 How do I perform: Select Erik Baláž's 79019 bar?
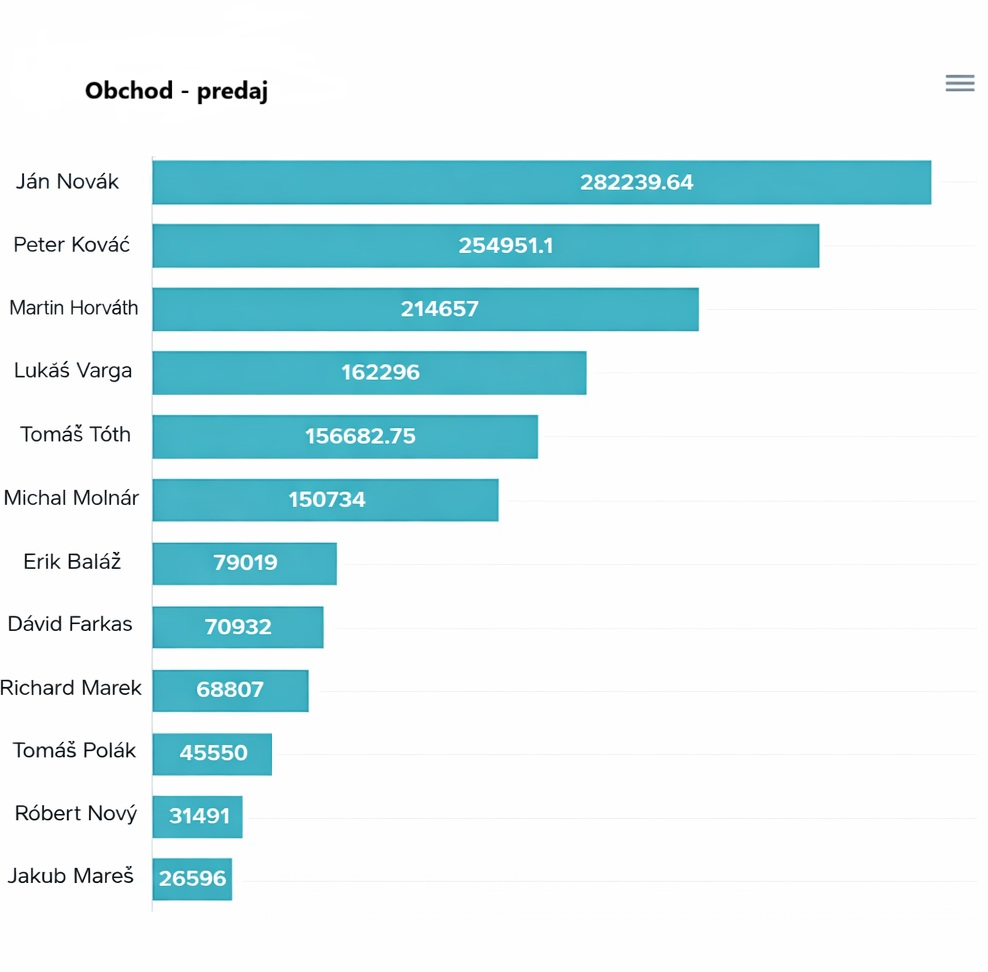tap(244, 563)
